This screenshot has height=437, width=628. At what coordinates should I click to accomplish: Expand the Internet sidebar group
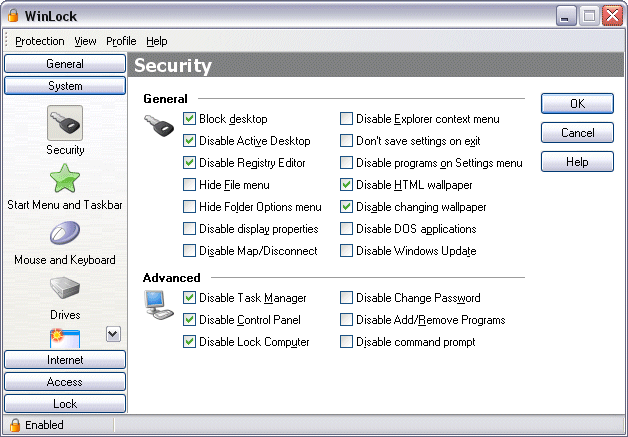pyautogui.click(x=65, y=360)
